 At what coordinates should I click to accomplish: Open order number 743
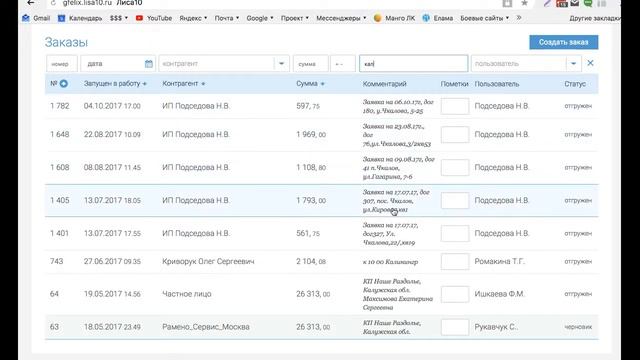[x=56, y=261]
